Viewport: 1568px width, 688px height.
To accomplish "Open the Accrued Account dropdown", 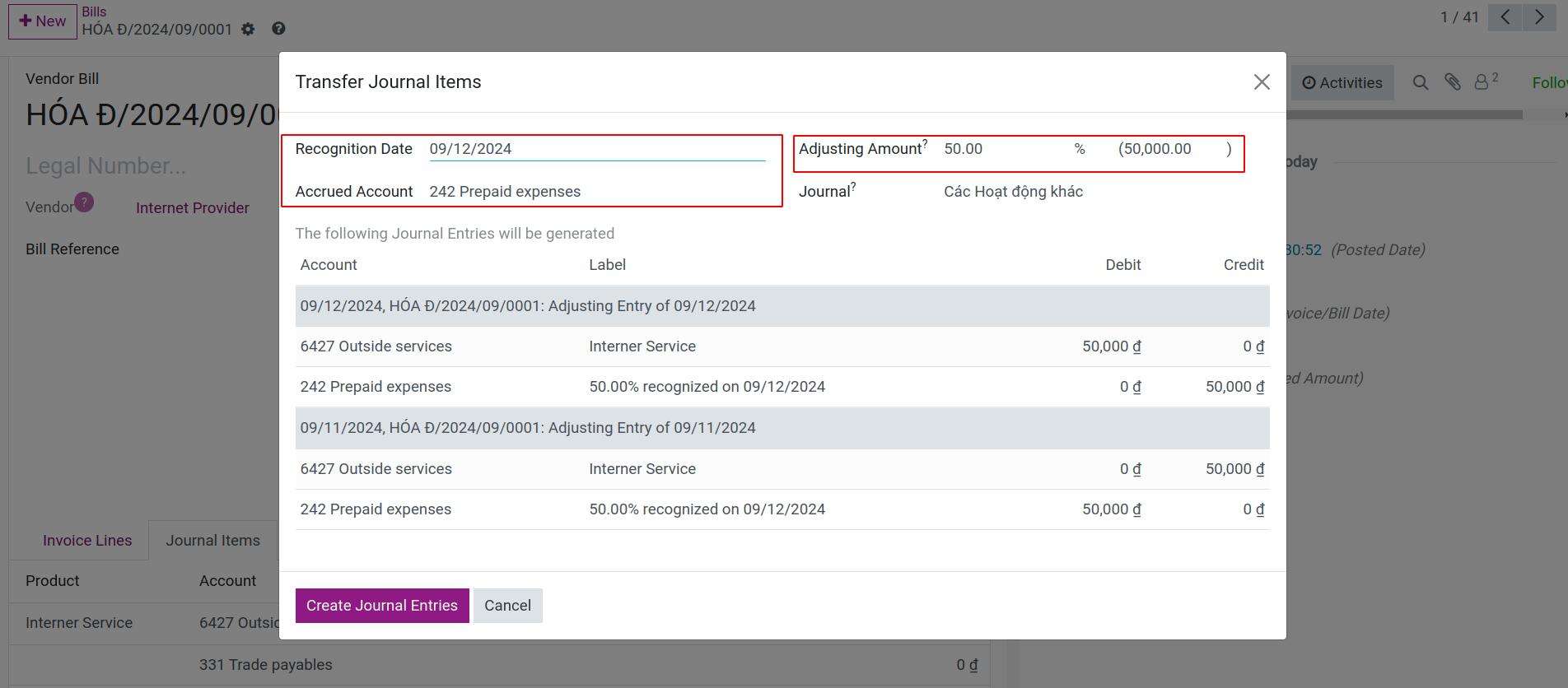I will [597, 192].
